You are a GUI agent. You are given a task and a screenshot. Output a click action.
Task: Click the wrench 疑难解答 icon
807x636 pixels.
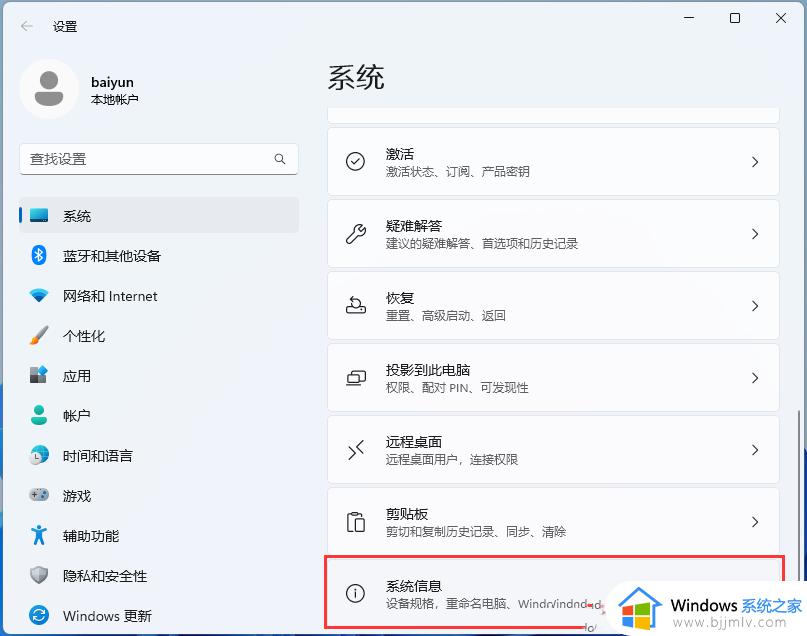[355, 234]
